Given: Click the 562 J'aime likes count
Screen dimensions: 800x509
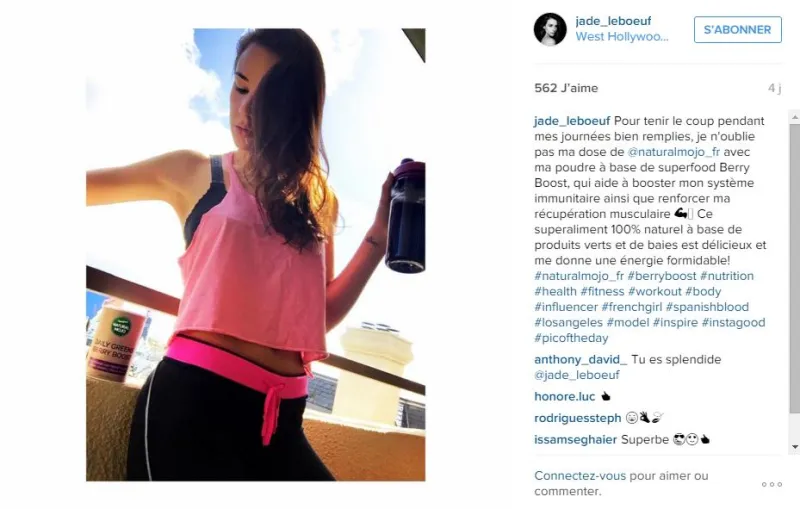Looking at the screenshot, I should [x=566, y=88].
